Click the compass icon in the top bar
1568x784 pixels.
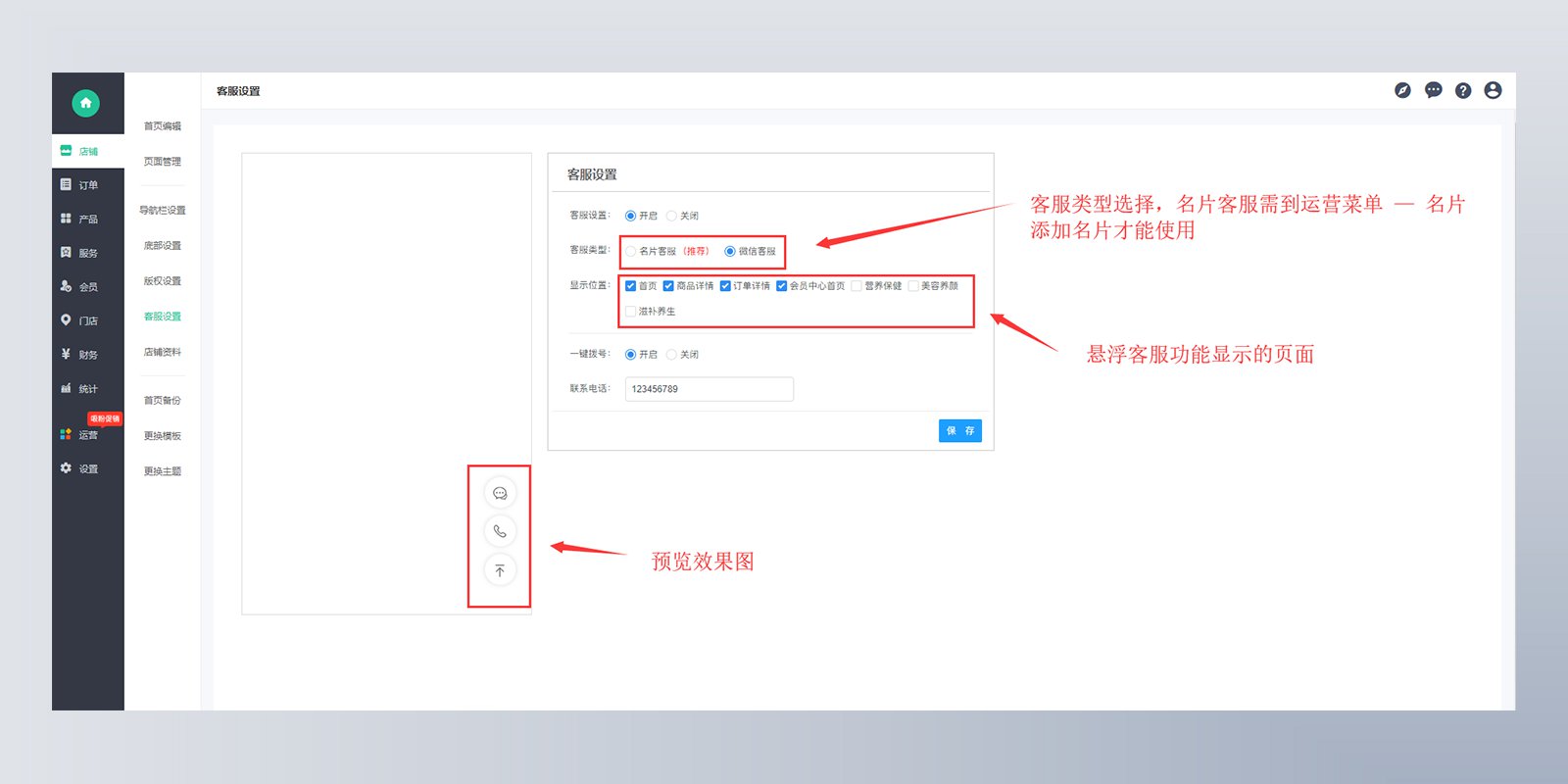click(x=1402, y=90)
